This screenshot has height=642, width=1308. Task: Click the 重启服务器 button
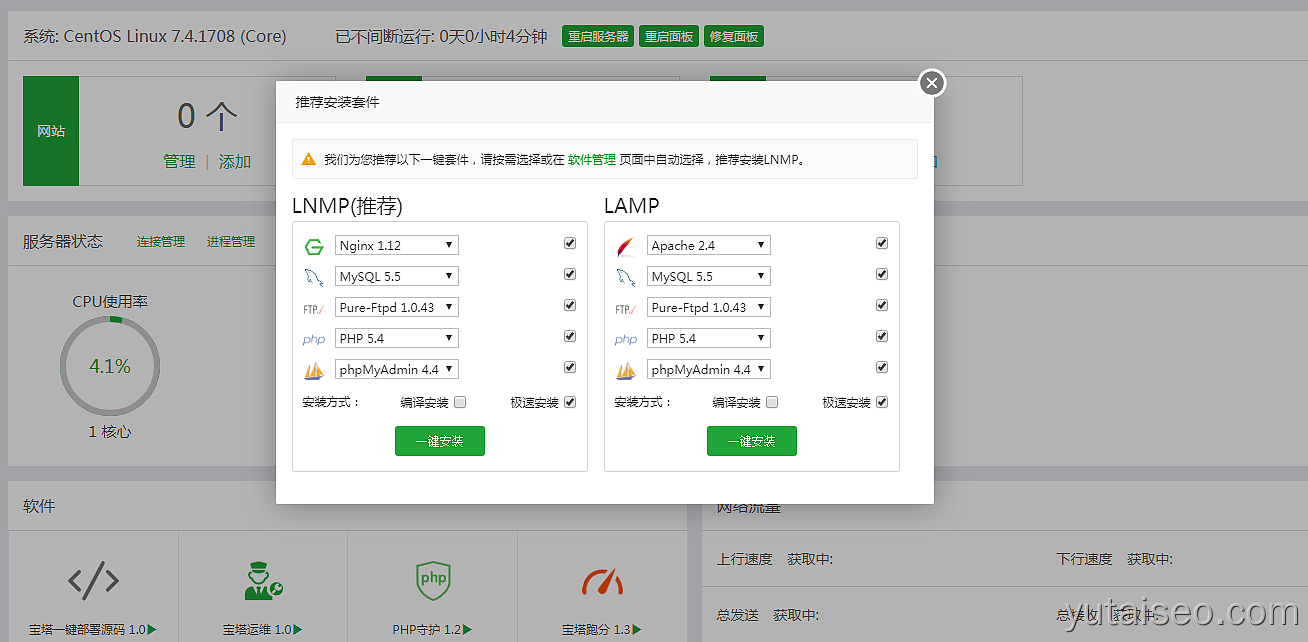click(x=598, y=37)
